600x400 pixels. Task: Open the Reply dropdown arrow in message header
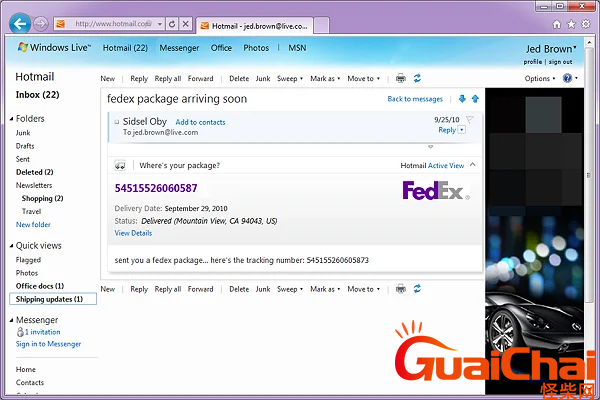click(x=462, y=130)
